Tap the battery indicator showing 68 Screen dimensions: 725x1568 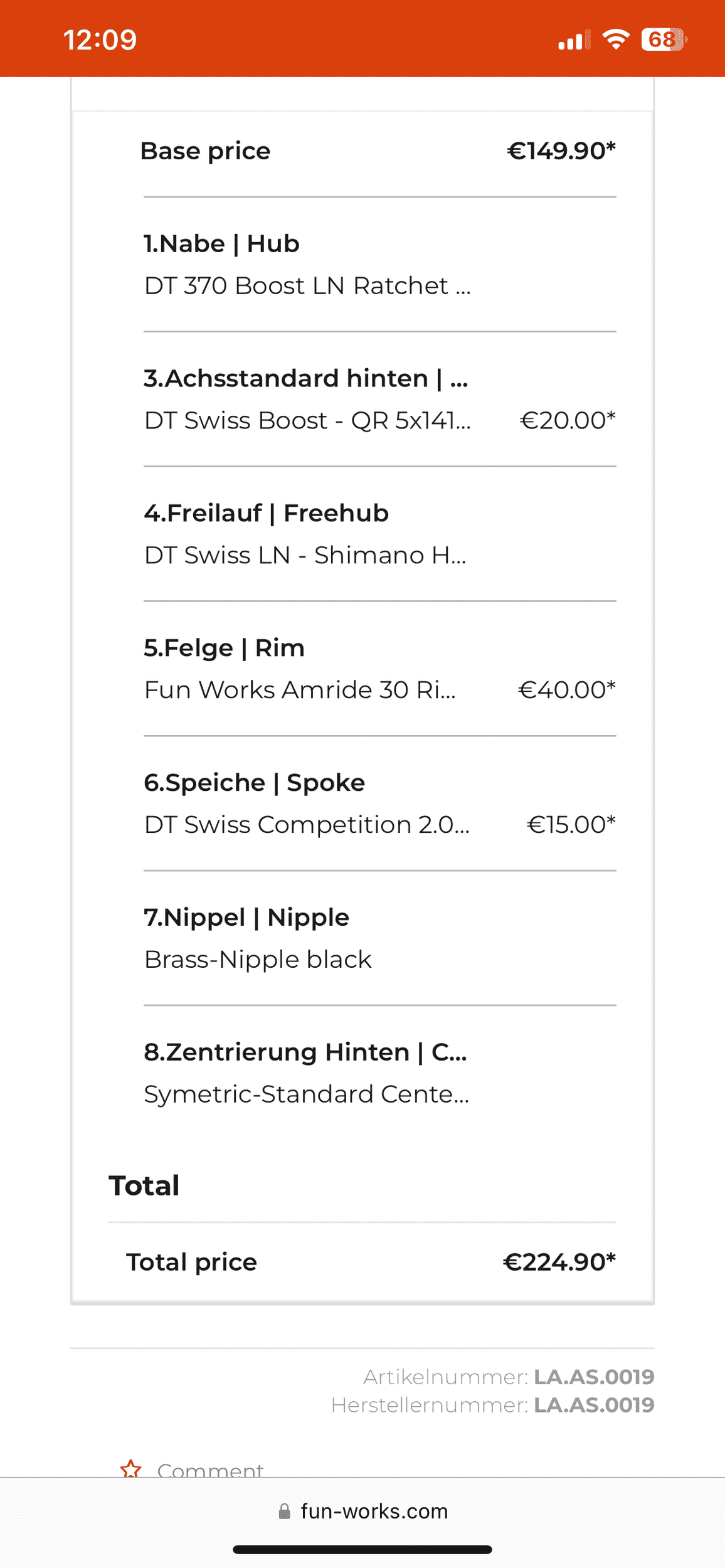coord(664,40)
